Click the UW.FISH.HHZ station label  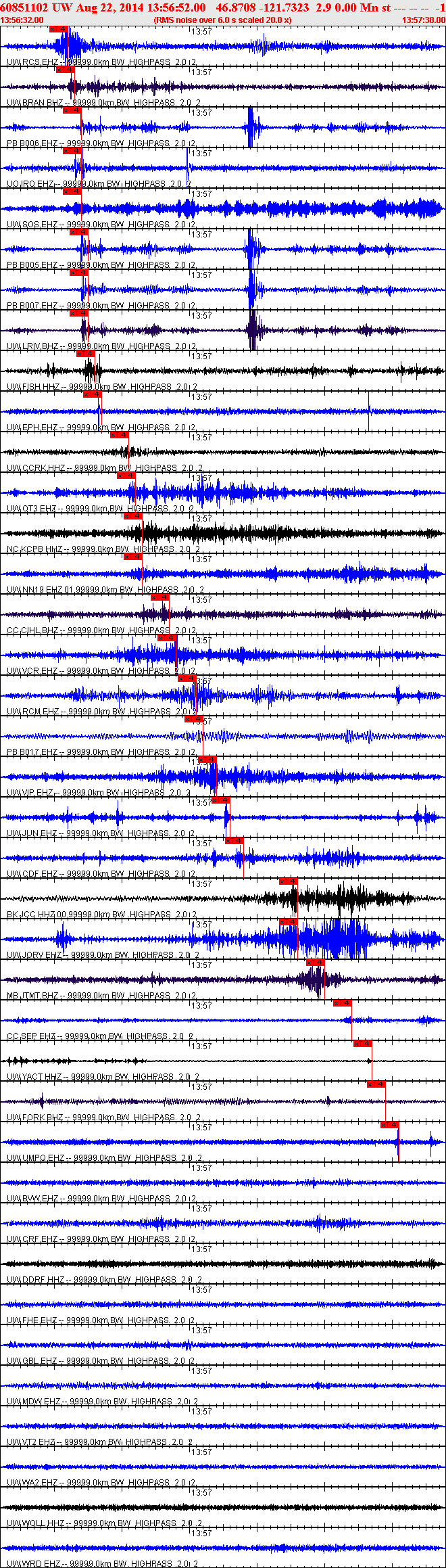click(x=34, y=387)
